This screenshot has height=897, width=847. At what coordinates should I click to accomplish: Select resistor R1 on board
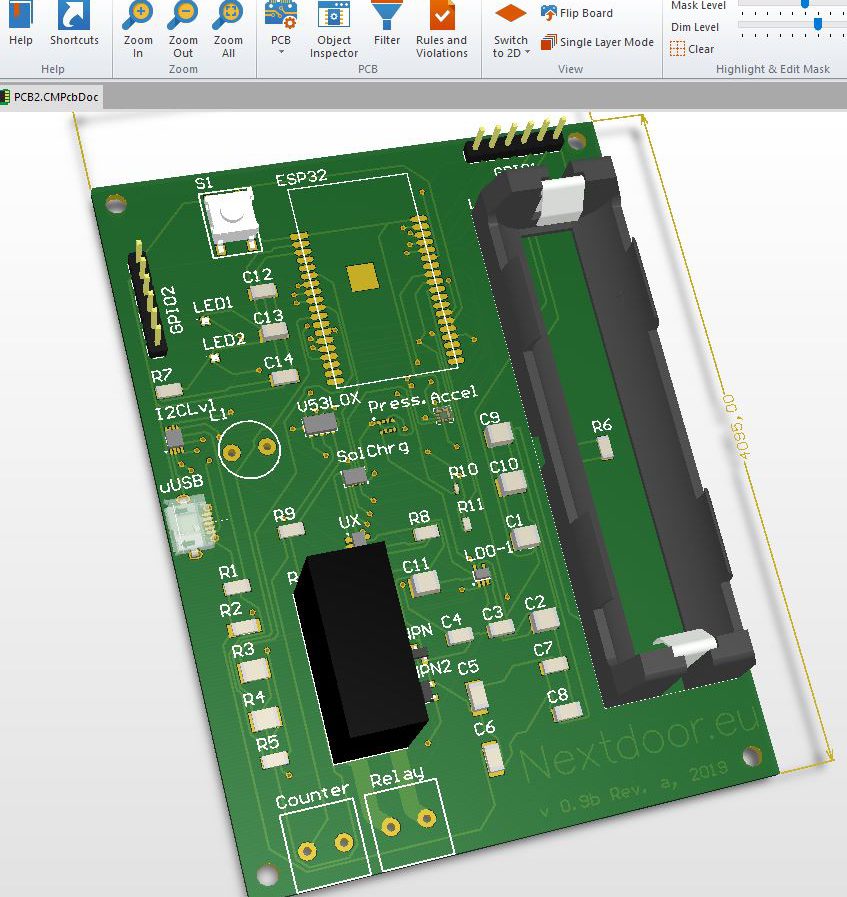click(237, 586)
